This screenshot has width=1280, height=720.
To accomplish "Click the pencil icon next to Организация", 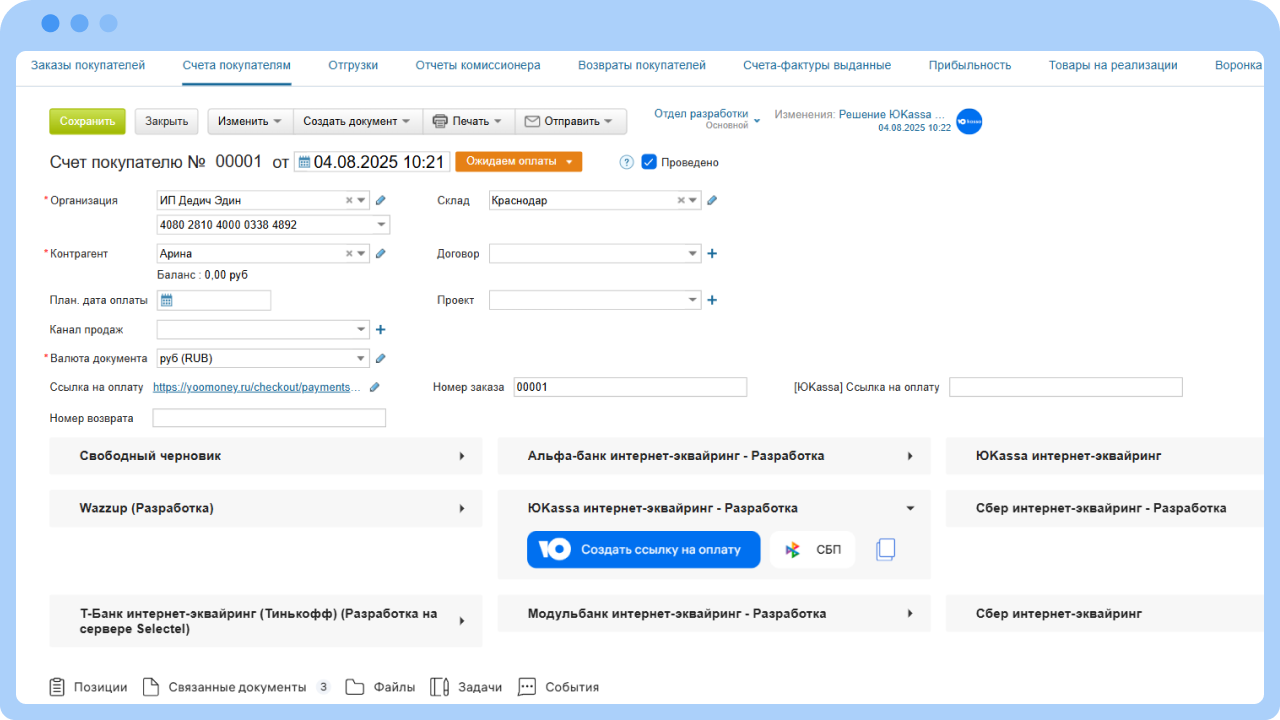I will 380,200.
